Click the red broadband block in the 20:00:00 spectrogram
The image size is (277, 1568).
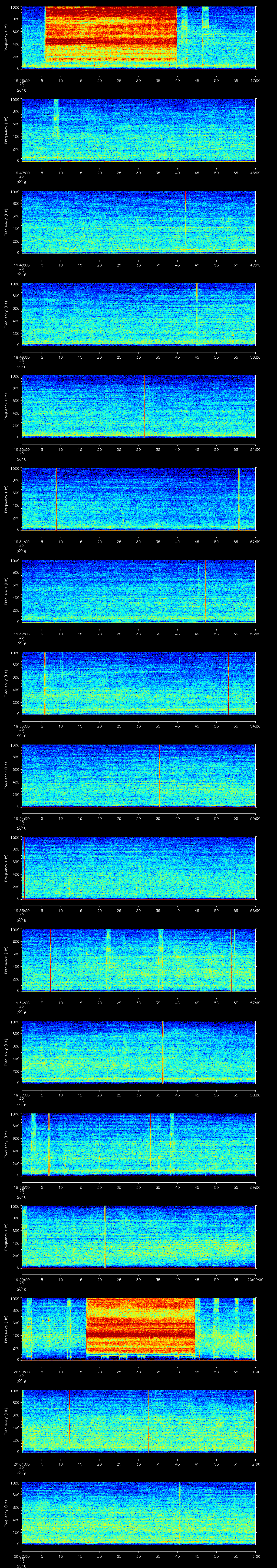[x=141, y=1326]
